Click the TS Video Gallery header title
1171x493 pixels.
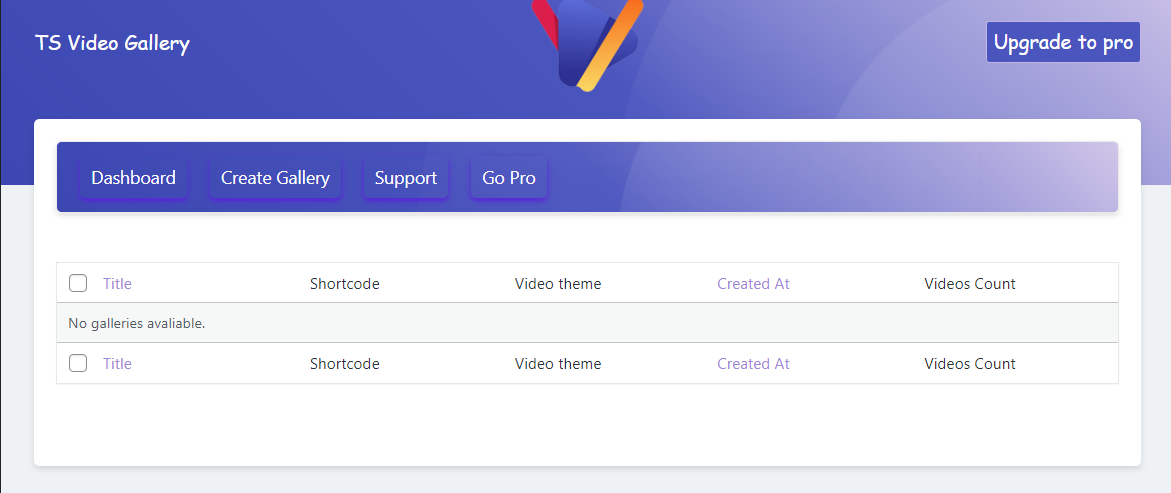(112, 43)
